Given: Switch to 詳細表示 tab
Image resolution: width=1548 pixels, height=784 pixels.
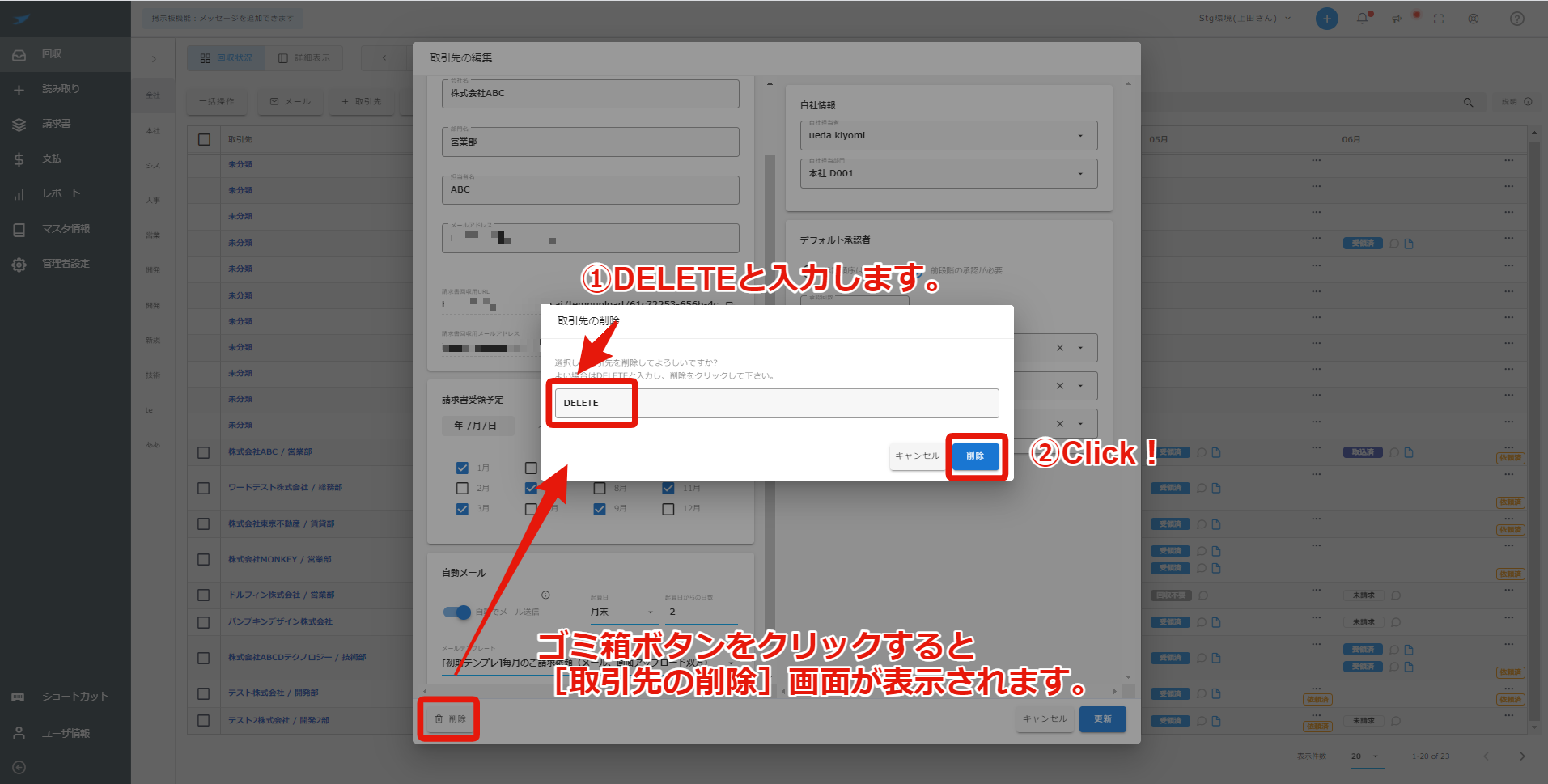Looking at the screenshot, I should (303, 58).
